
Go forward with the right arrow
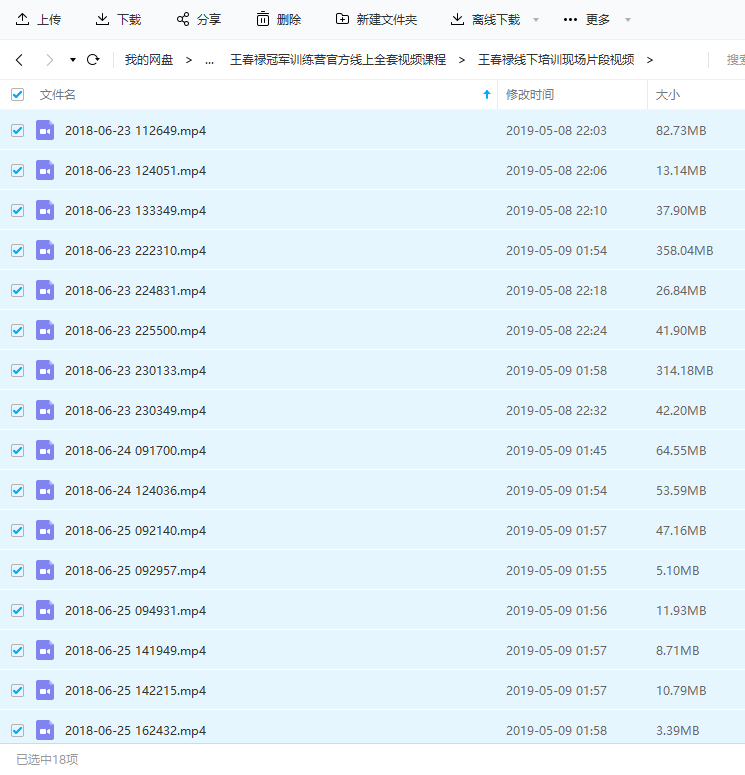pos(49,60)
